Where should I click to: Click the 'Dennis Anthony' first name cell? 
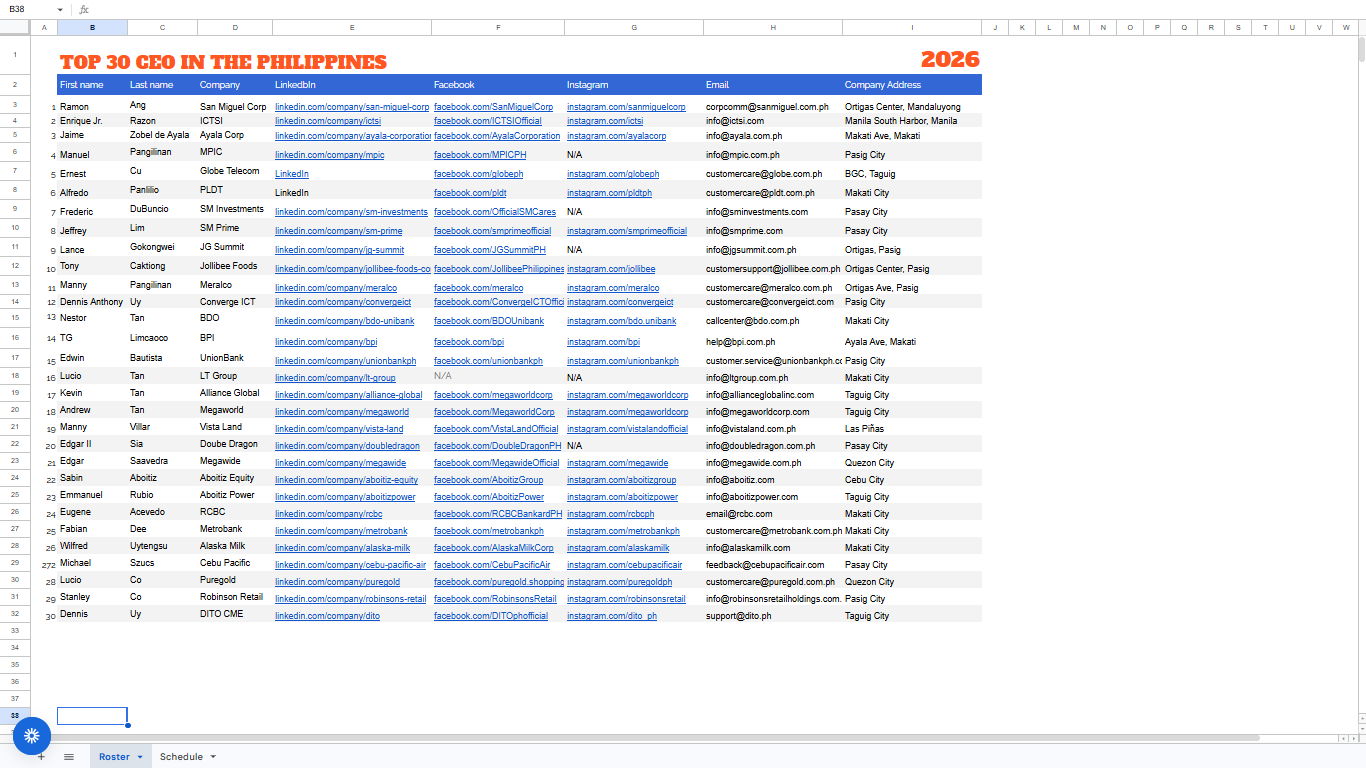[x=92, y=302]
